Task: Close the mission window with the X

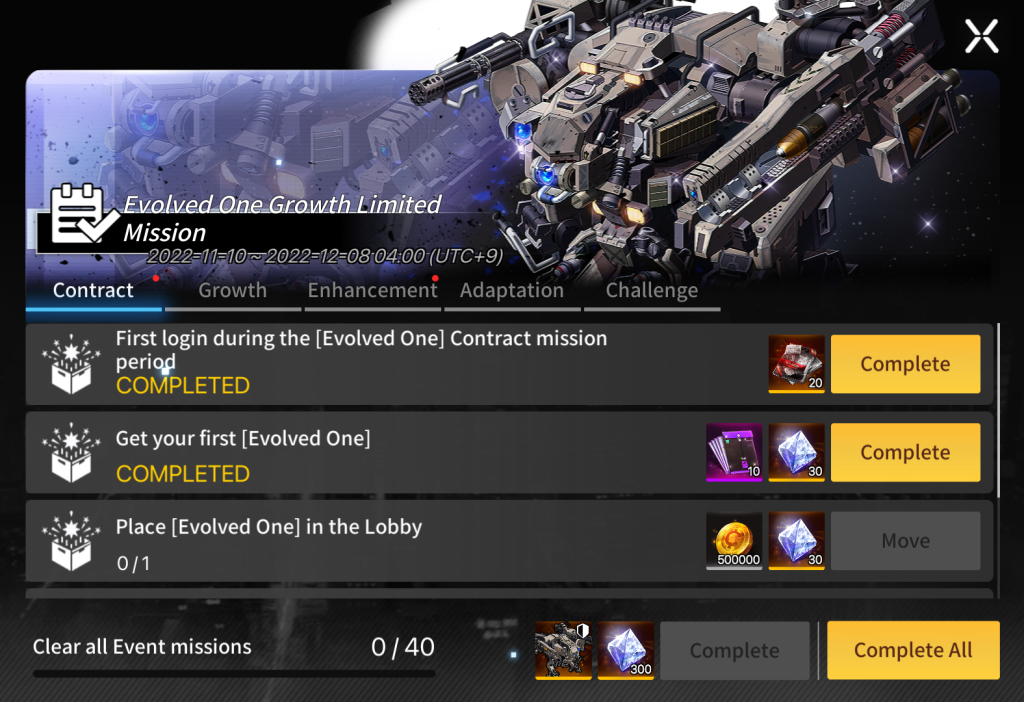Action: tap(982, 36)
